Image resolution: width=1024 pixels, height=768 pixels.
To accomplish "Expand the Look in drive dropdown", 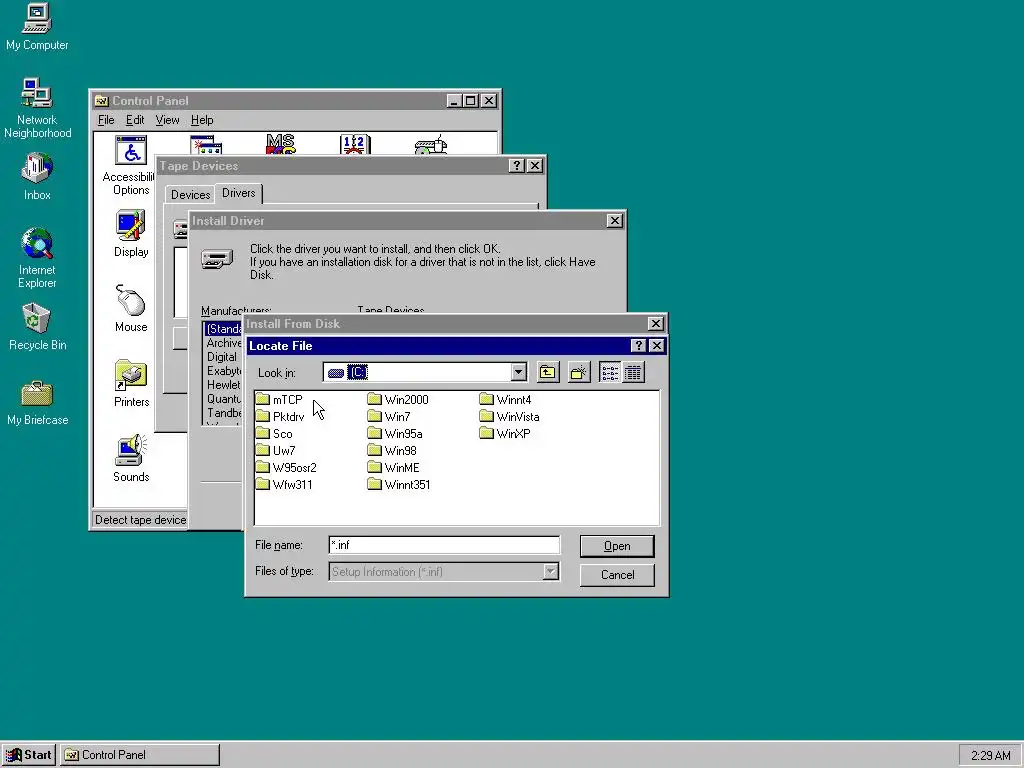I will (x=519, y=373).
